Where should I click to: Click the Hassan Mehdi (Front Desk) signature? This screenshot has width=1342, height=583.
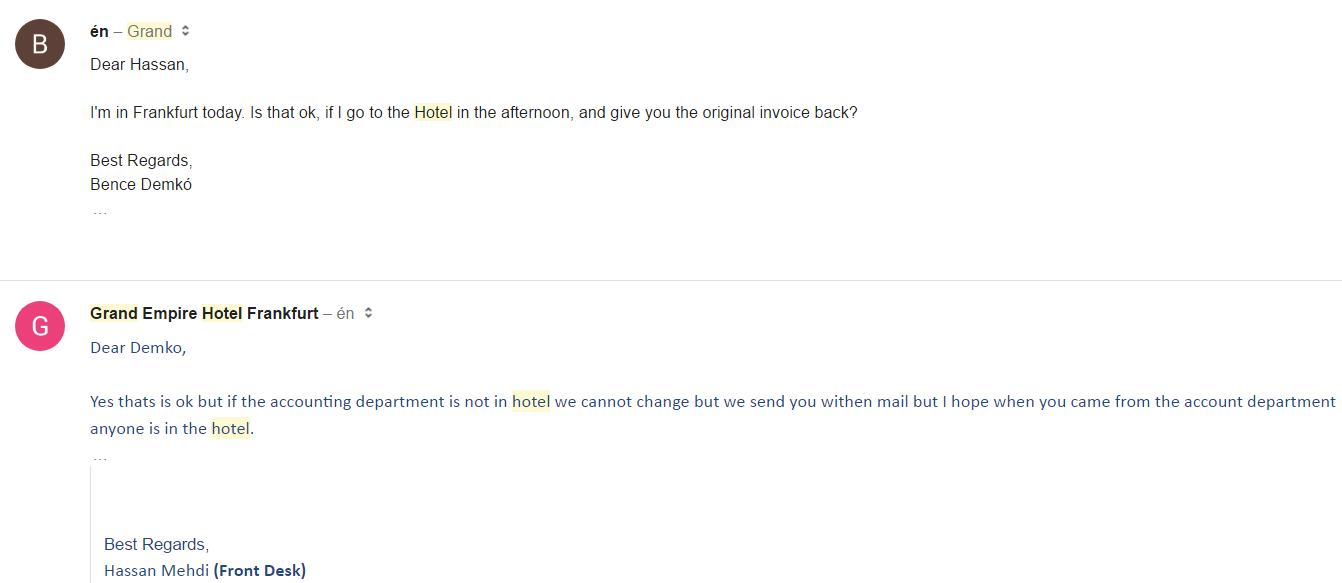(205, 571)
